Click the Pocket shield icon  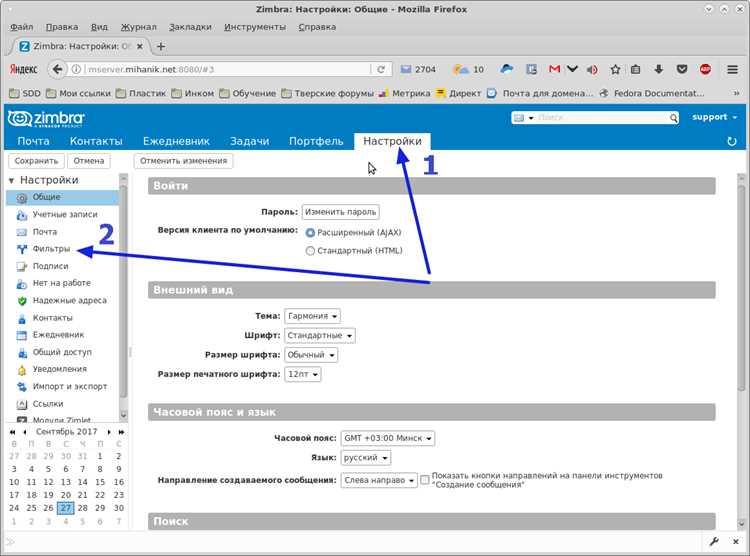click(682, 70)
